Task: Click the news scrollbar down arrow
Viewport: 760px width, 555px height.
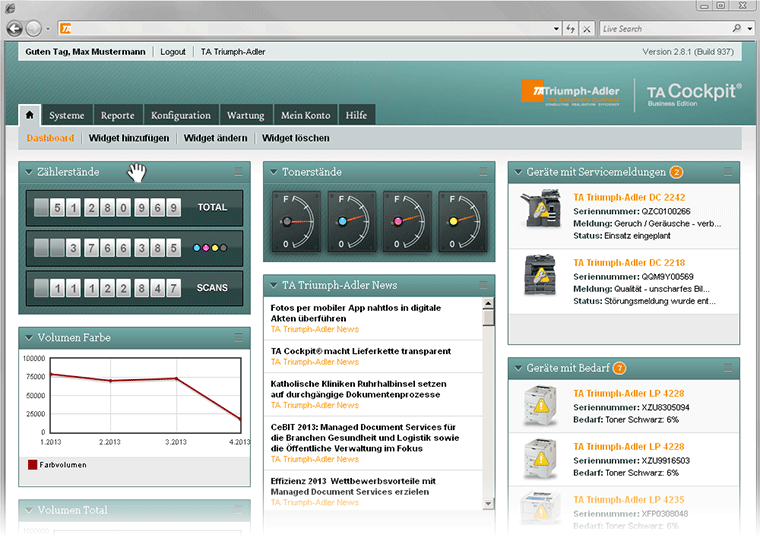Action: 489,504
